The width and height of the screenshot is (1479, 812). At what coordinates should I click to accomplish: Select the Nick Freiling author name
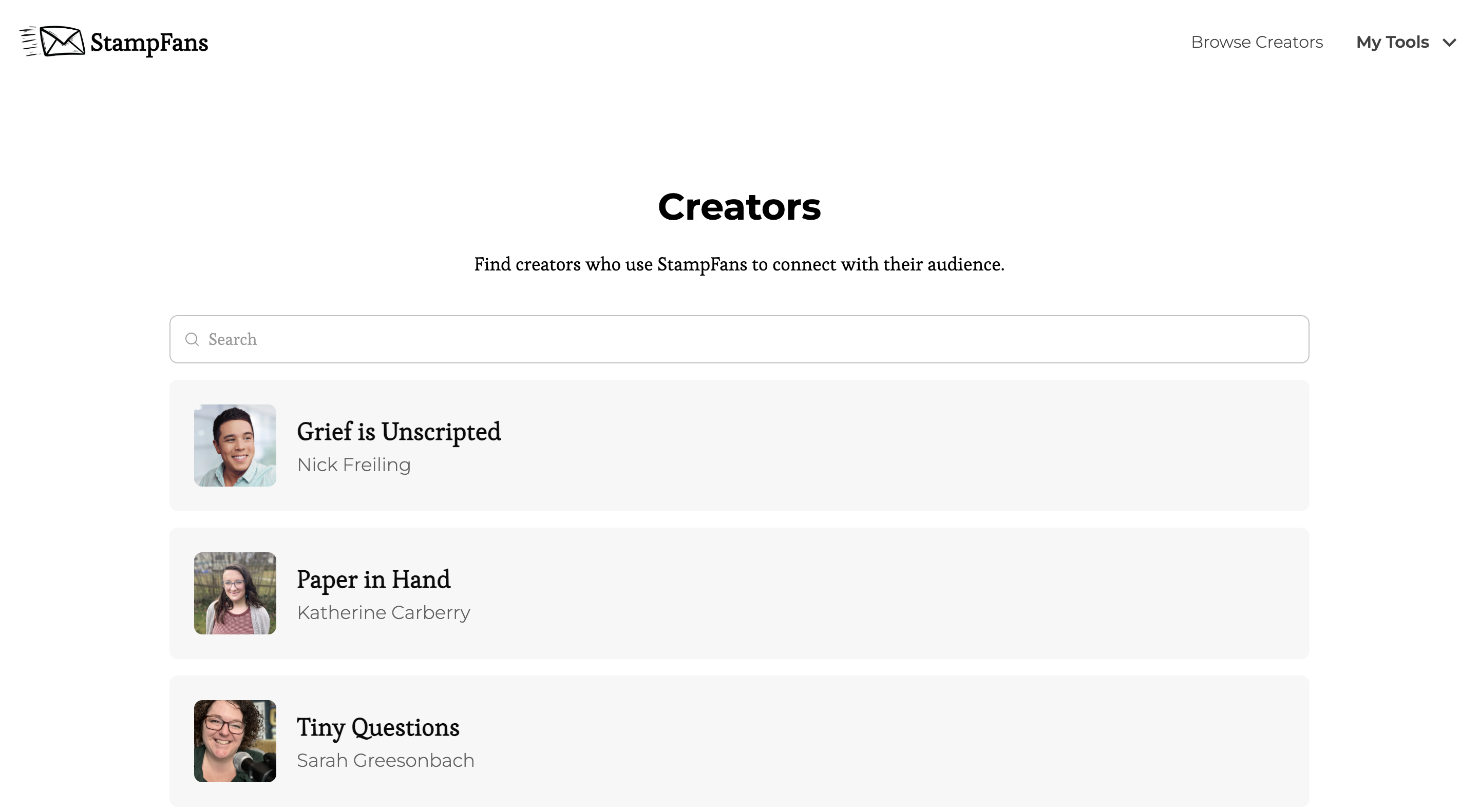tap(354, 465)
